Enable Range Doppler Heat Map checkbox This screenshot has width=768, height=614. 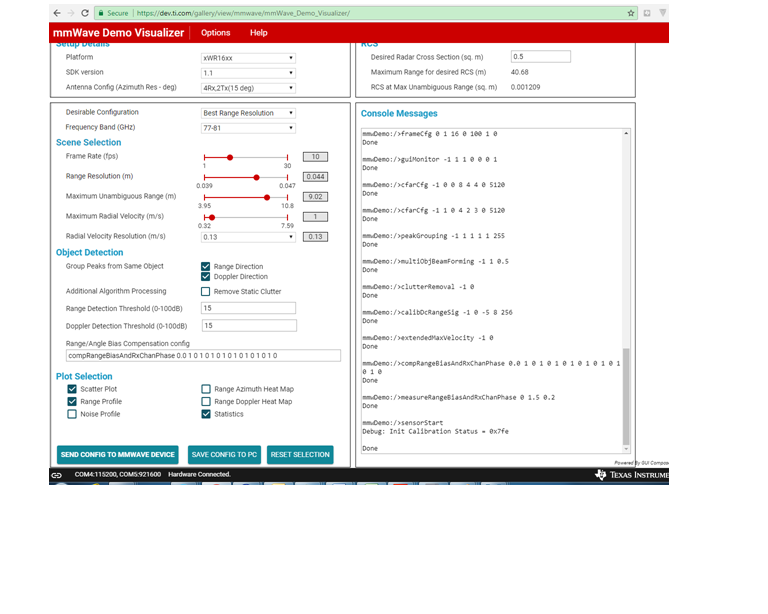coord(206,401)
